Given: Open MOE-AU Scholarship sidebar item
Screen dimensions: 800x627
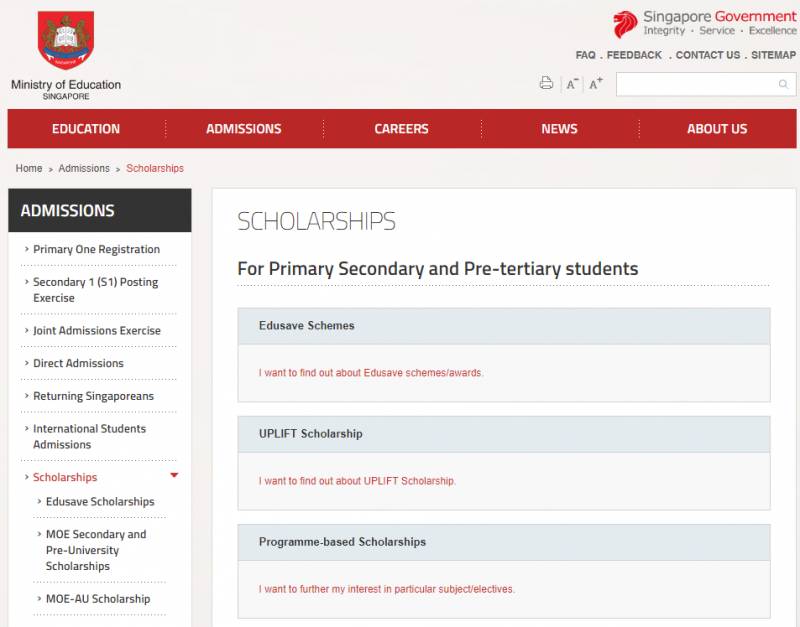Looking at the screenshot, I should pos(98,599).
